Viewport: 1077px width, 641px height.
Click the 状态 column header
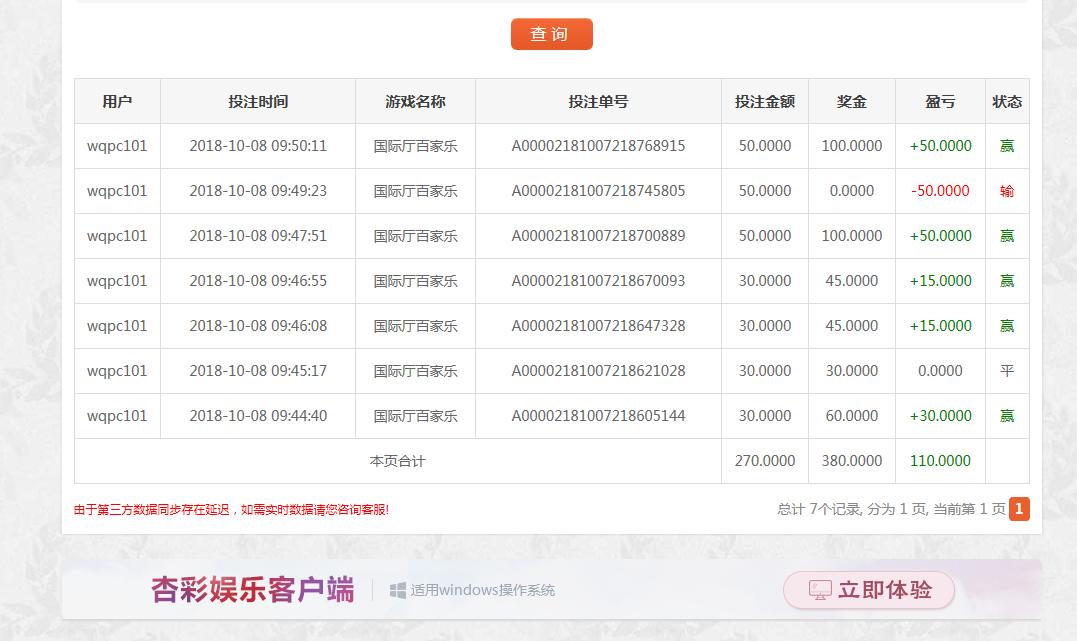pos(1007,102)
